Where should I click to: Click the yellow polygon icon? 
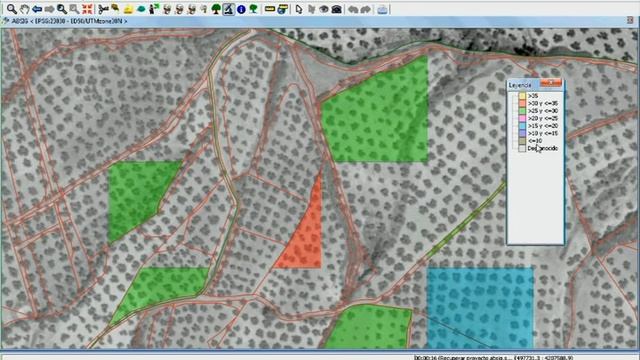[x=128, y=9]
